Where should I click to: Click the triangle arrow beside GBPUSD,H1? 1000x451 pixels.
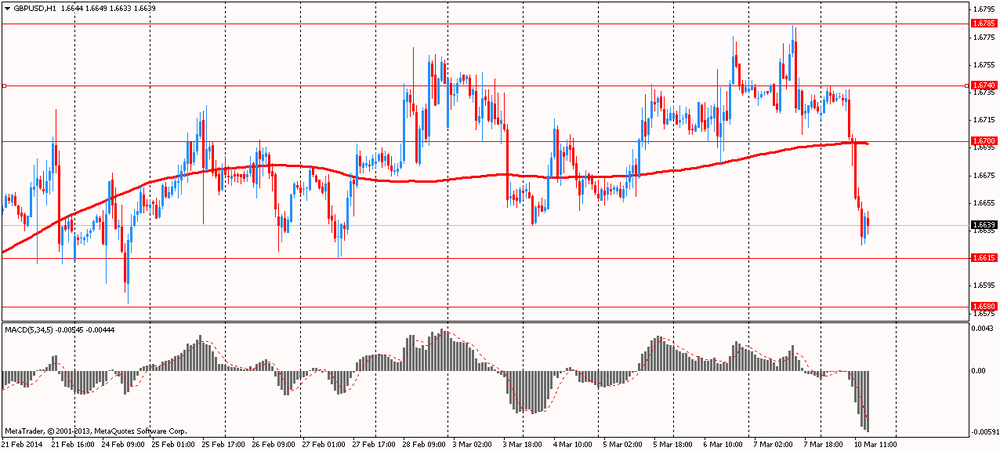coord(7,8)
